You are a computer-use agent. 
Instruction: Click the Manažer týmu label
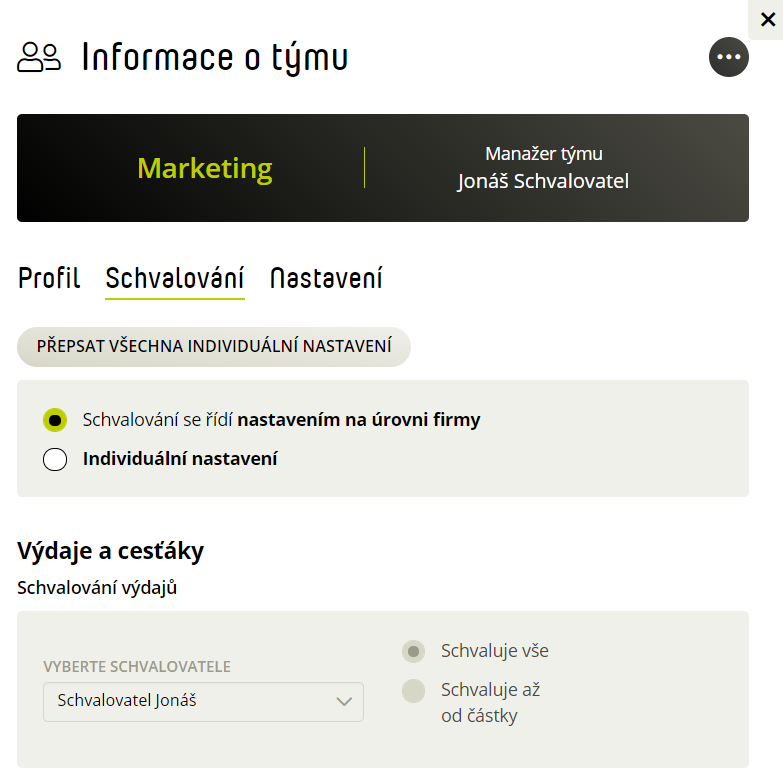544,154
